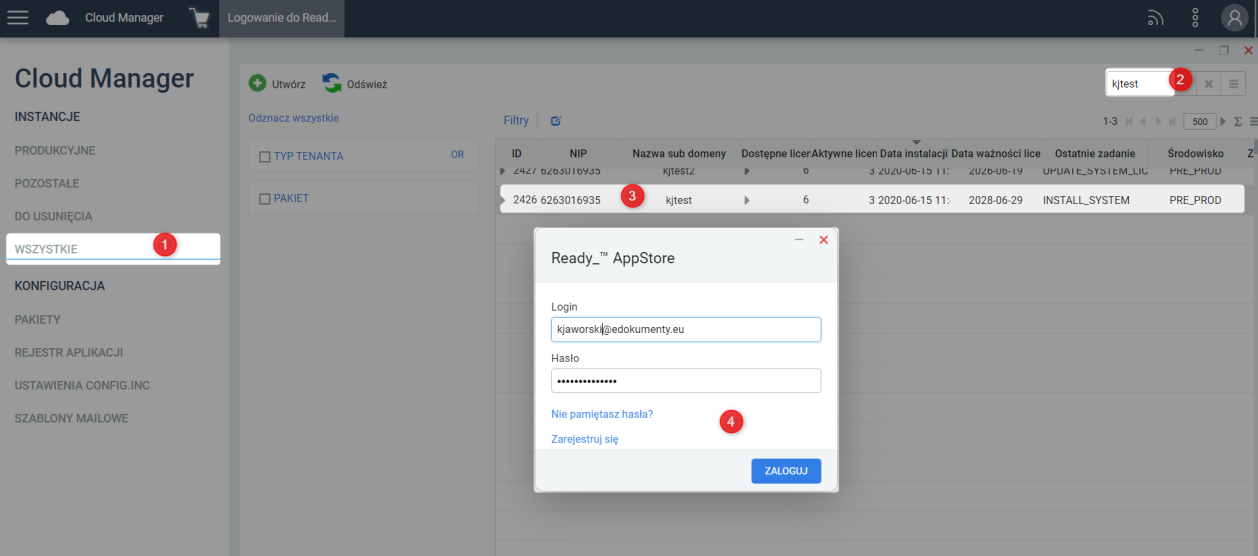Open POZOSTAŁE instances section

coord(47,184)
